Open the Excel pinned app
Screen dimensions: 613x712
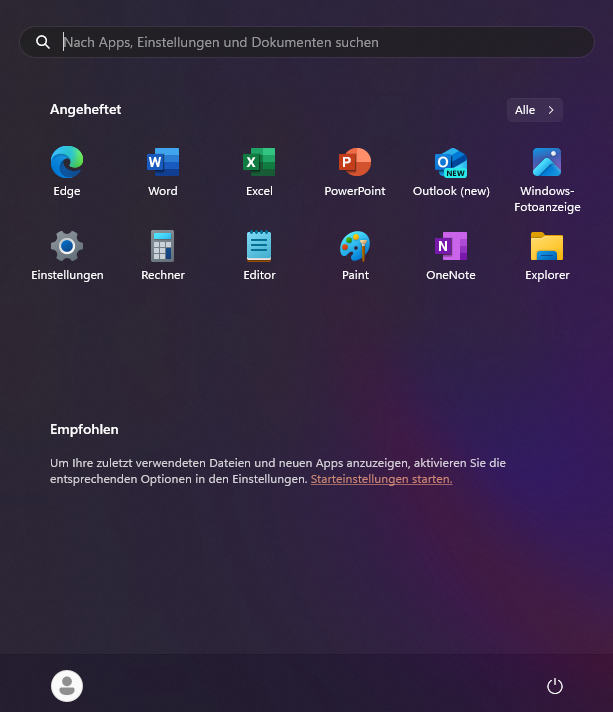click(259, 171)
